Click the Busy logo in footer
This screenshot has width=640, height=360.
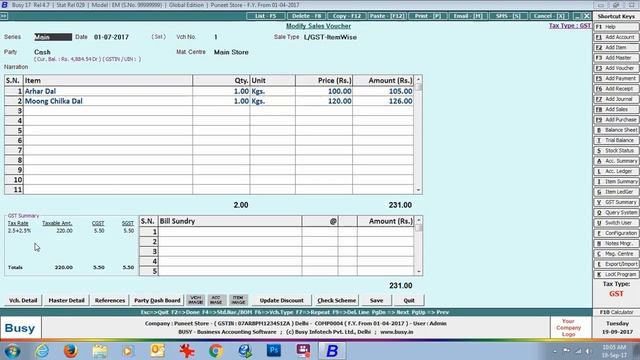20,328
